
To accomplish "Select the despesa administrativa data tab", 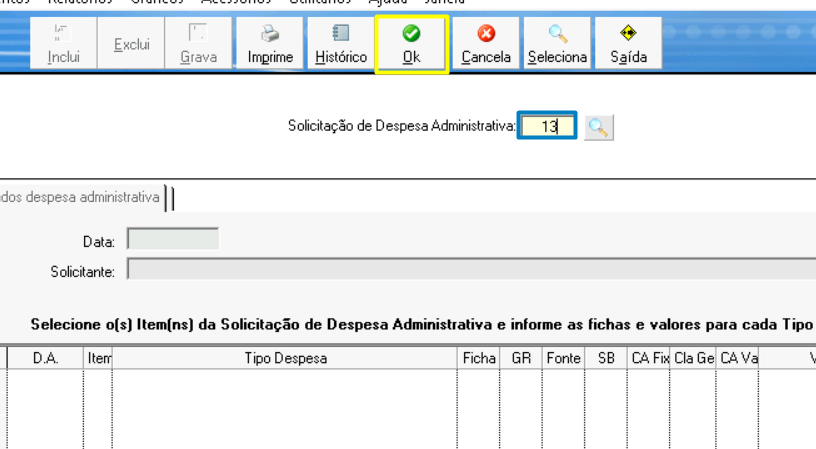I will click(x=80, y=197).
